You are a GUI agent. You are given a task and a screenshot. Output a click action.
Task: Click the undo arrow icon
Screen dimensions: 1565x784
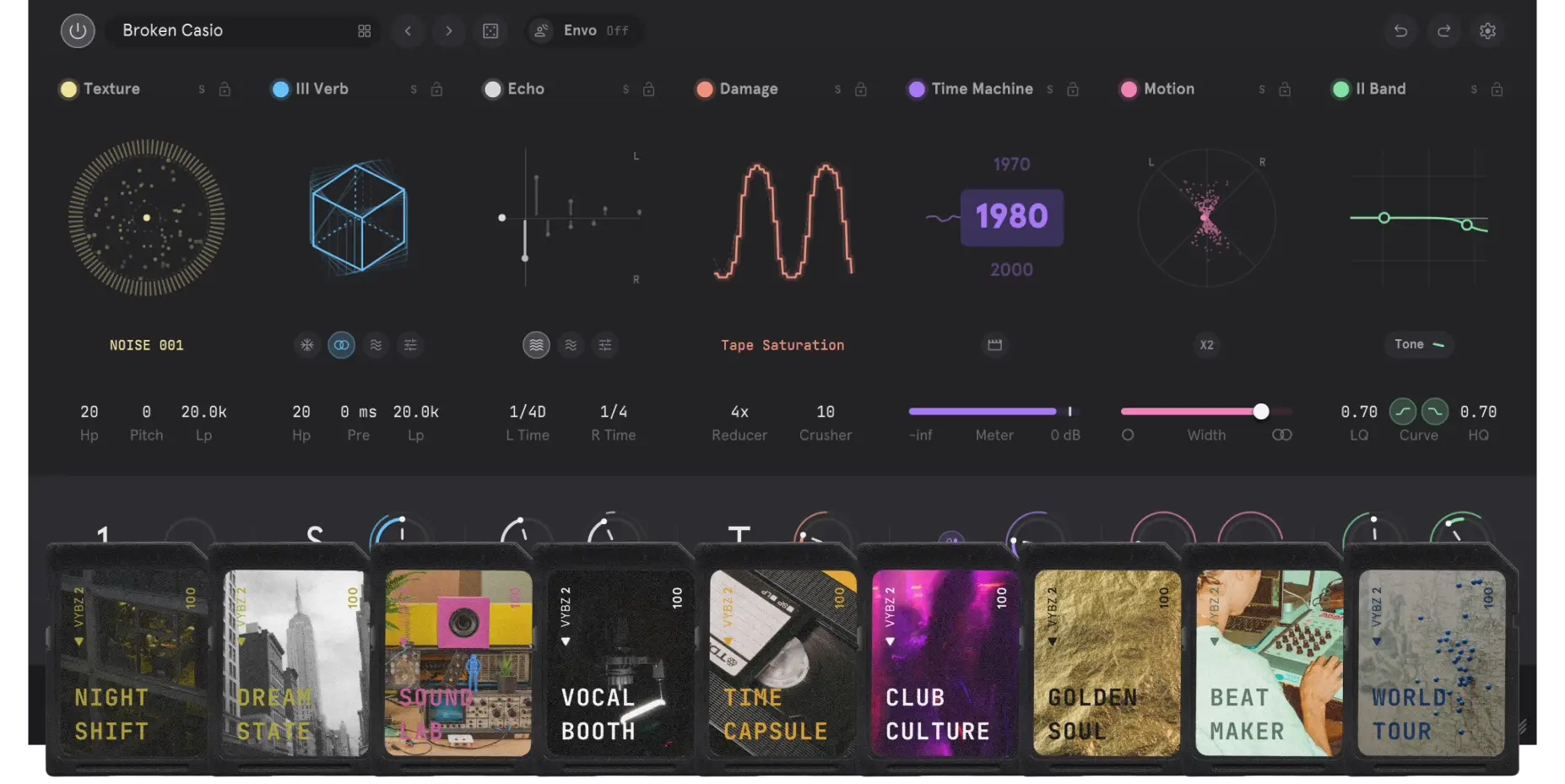1400,31
